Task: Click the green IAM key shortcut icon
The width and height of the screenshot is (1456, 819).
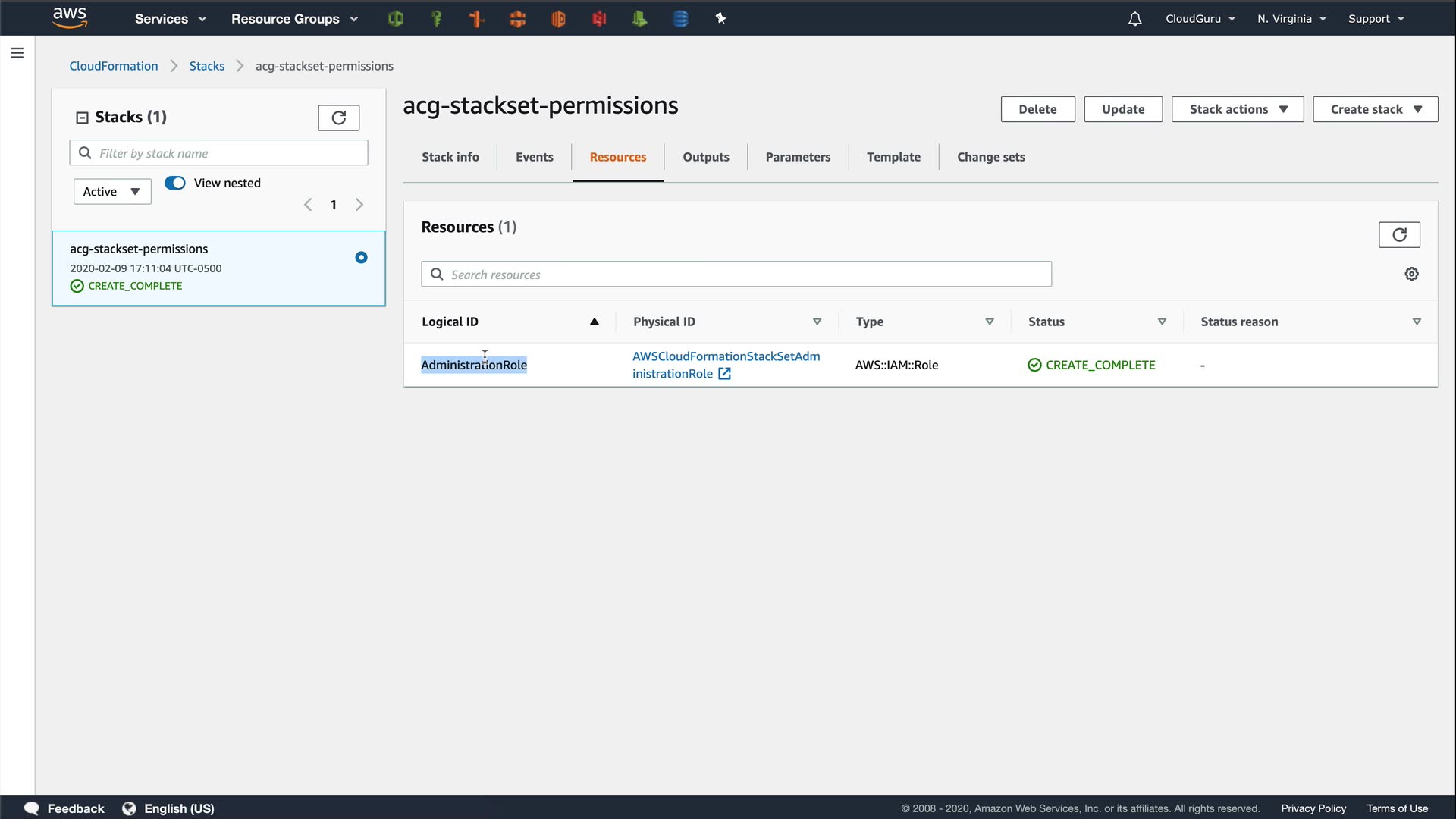Action: tap(436, 19)
